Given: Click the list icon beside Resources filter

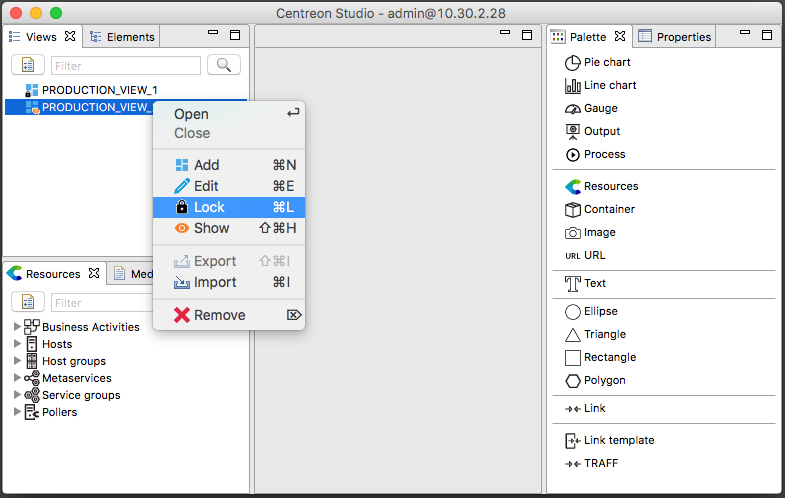Looking at the screenshot, I should [x=28, y=302].
